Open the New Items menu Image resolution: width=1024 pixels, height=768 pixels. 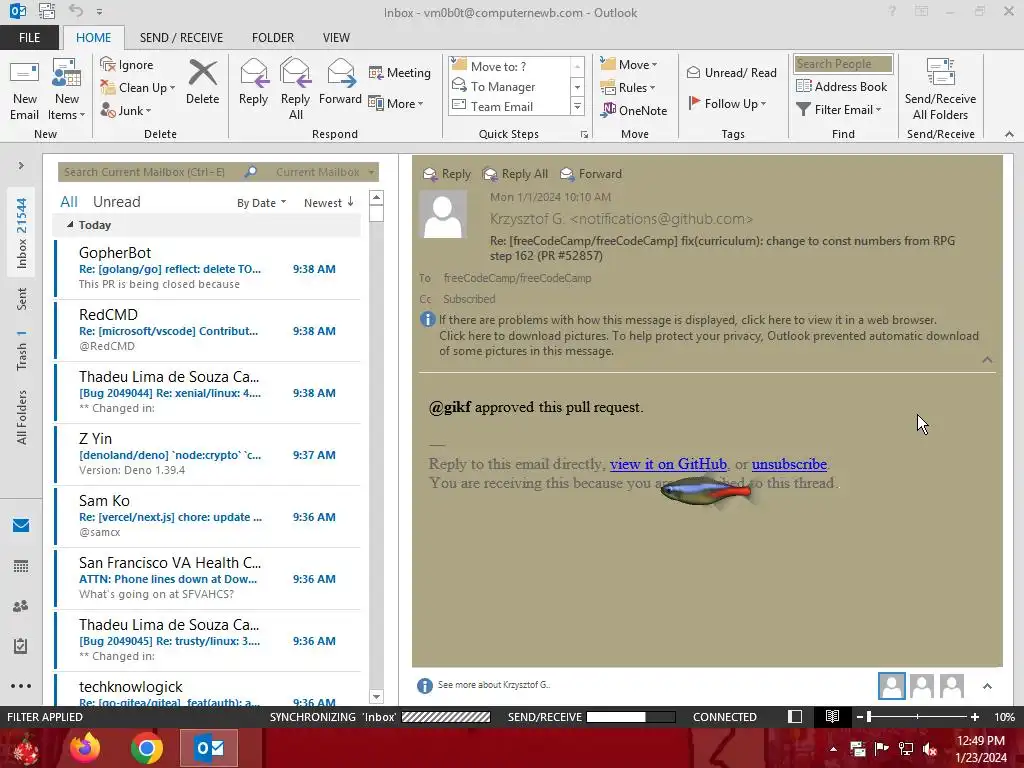coord(67,89)
